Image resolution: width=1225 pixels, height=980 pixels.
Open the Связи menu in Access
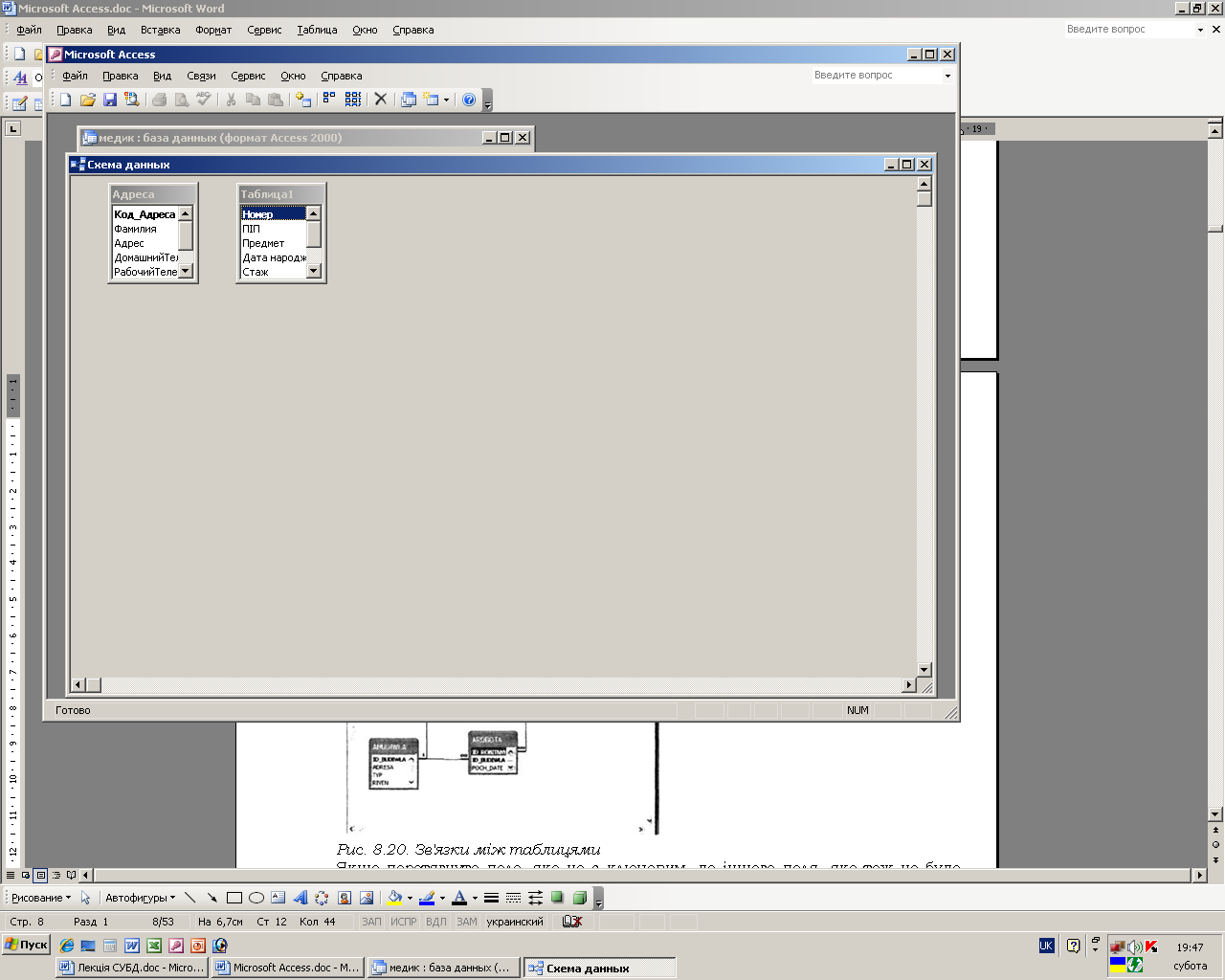[x=201, y=76]
